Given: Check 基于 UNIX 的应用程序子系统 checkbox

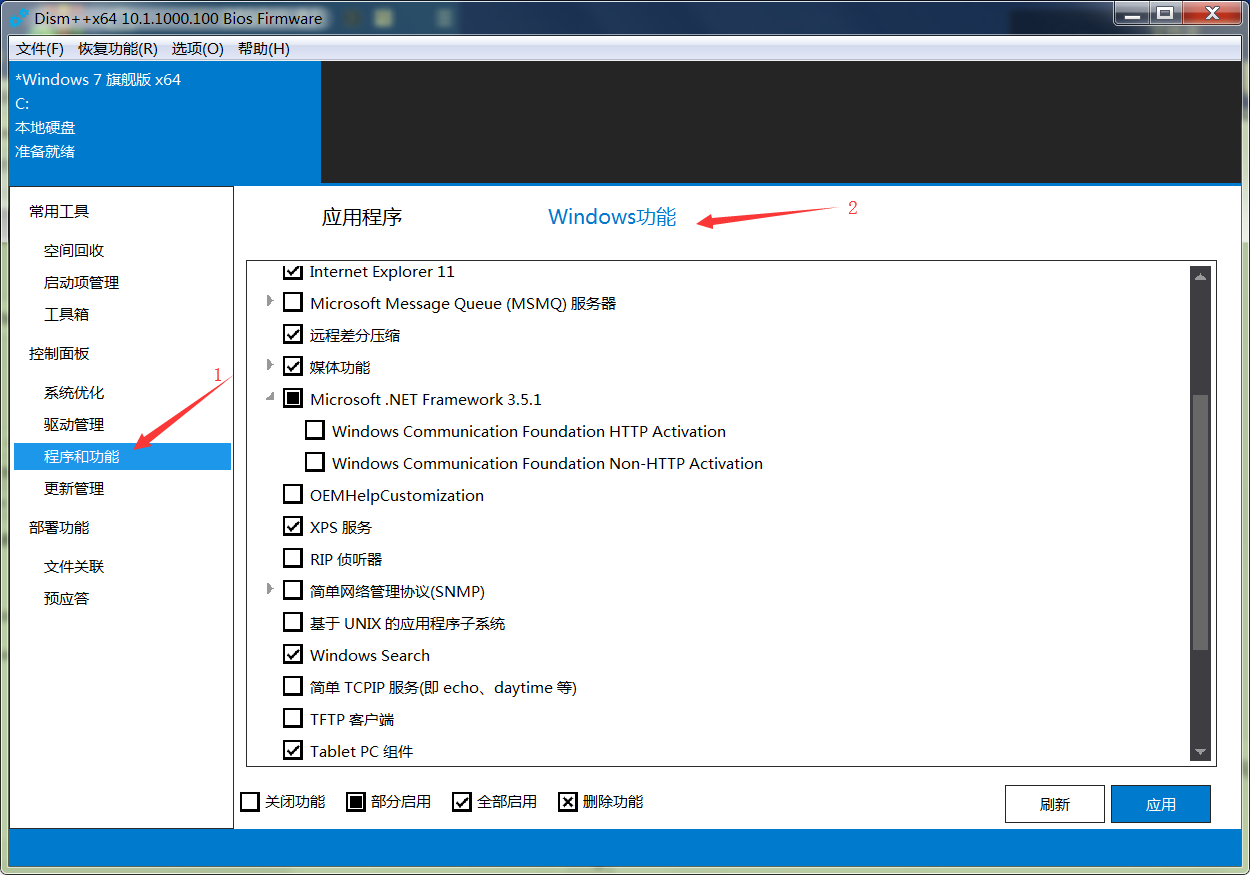Looking at the screenshot, I should point(293,623).
